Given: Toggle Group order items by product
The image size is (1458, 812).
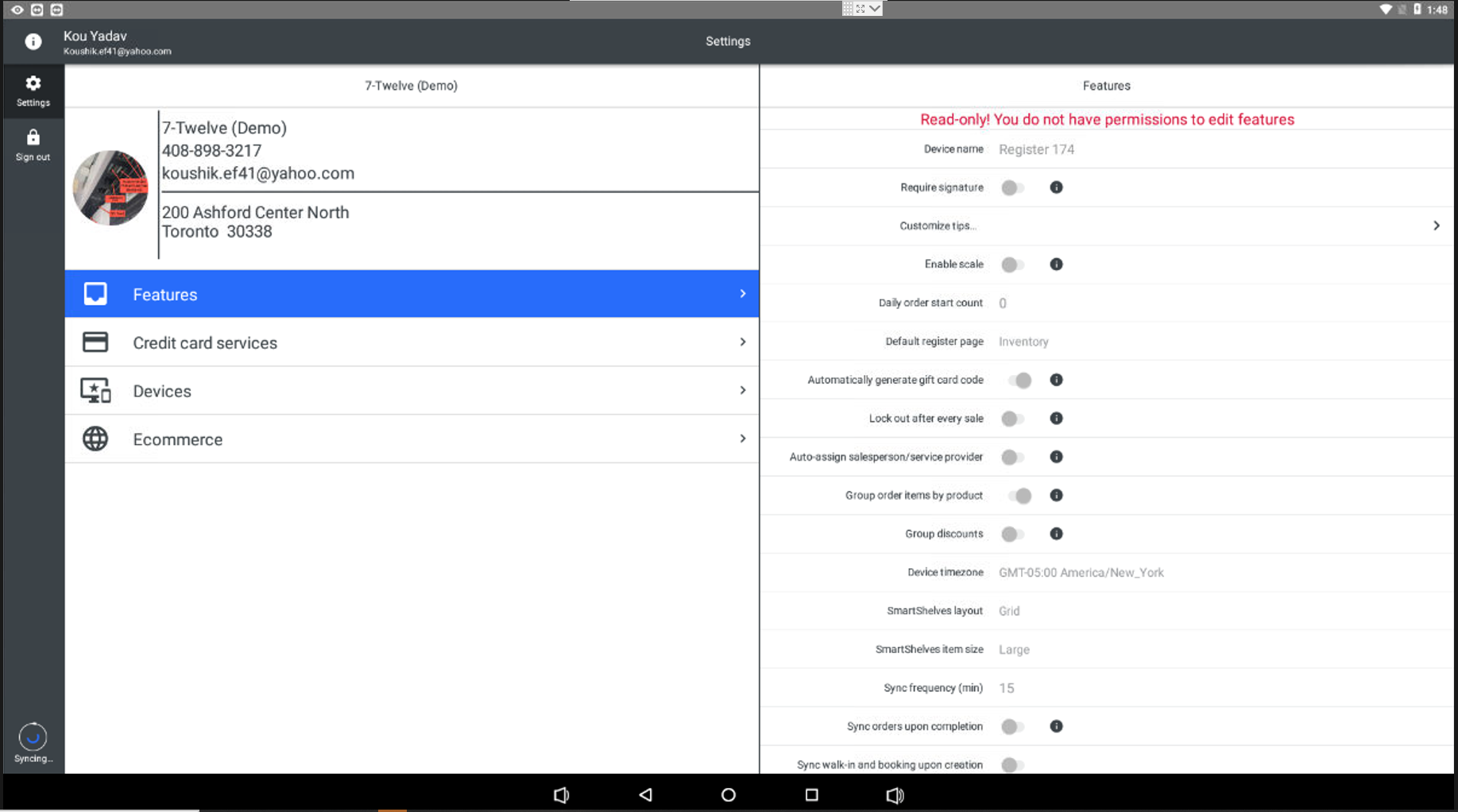Looking at the screenshot, I should [x=1019, y=496].
